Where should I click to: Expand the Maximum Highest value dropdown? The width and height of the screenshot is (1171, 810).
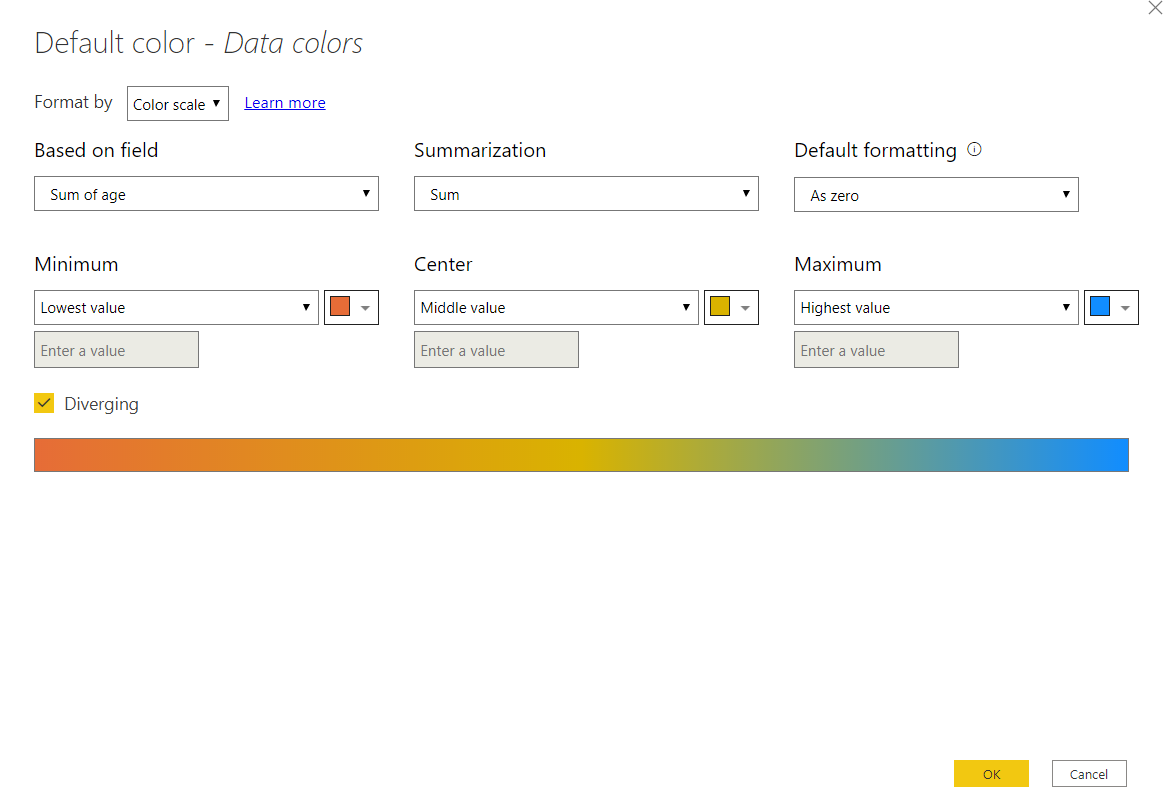pos(936,308)
